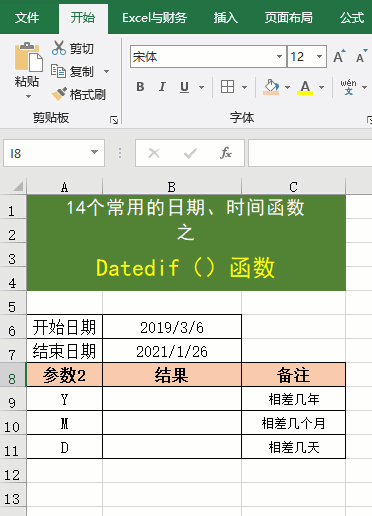Image resolution: width=372 pixels, height=516 pixels.
Task: Expand the phonetic guide dropdown arrow
Action: point(364,87)
